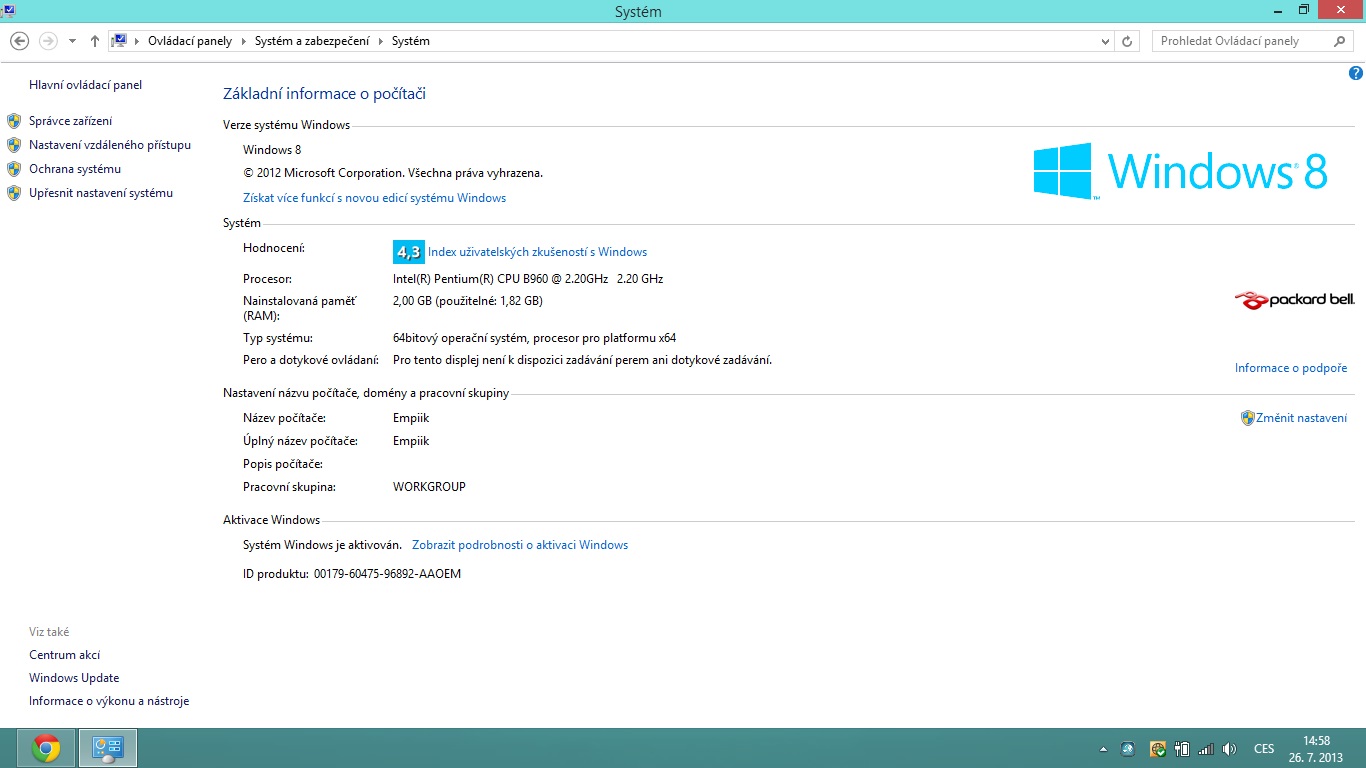The width and height of the screenshot is (1366, 768).
Task: Open Centrum akcí link
Action: tap(65, 655)
